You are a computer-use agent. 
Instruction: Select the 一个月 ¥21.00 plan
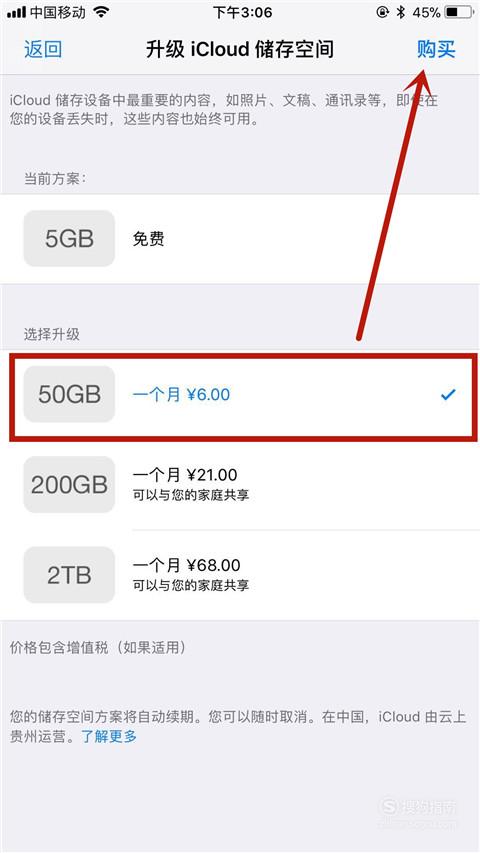click(x=240, y=484)
